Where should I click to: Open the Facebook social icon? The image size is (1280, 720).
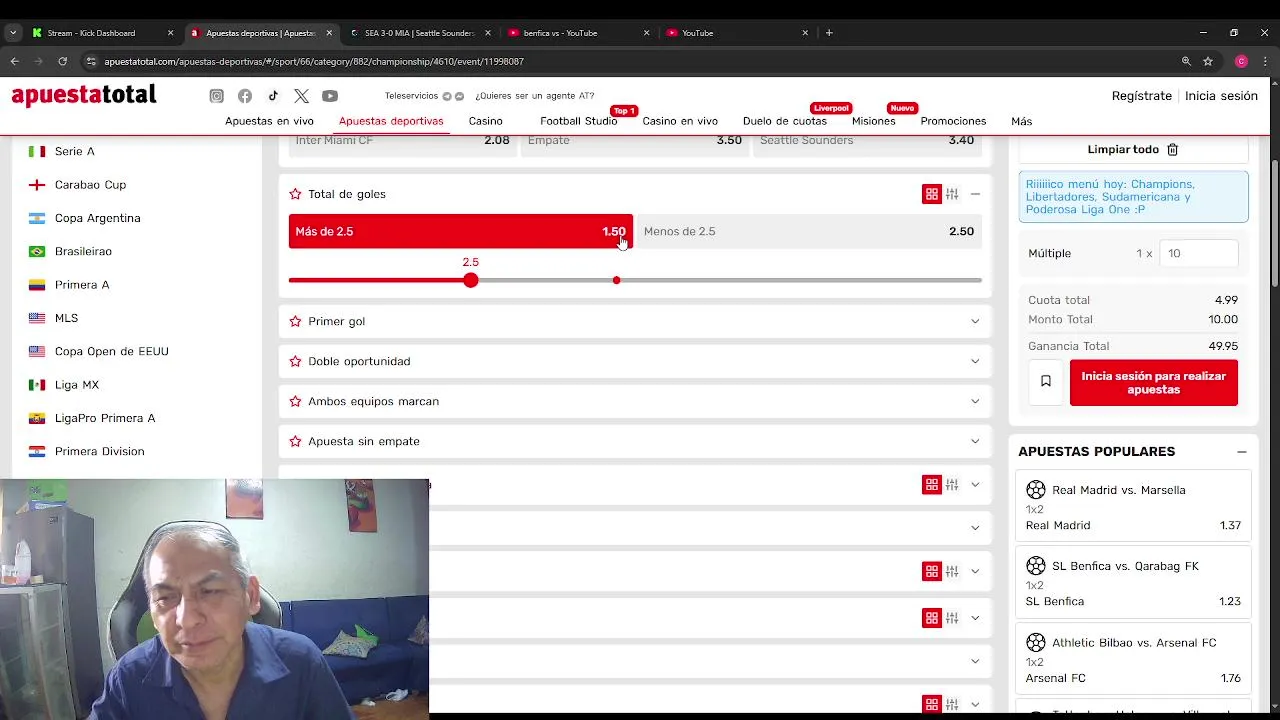click(x=245, y=96)
